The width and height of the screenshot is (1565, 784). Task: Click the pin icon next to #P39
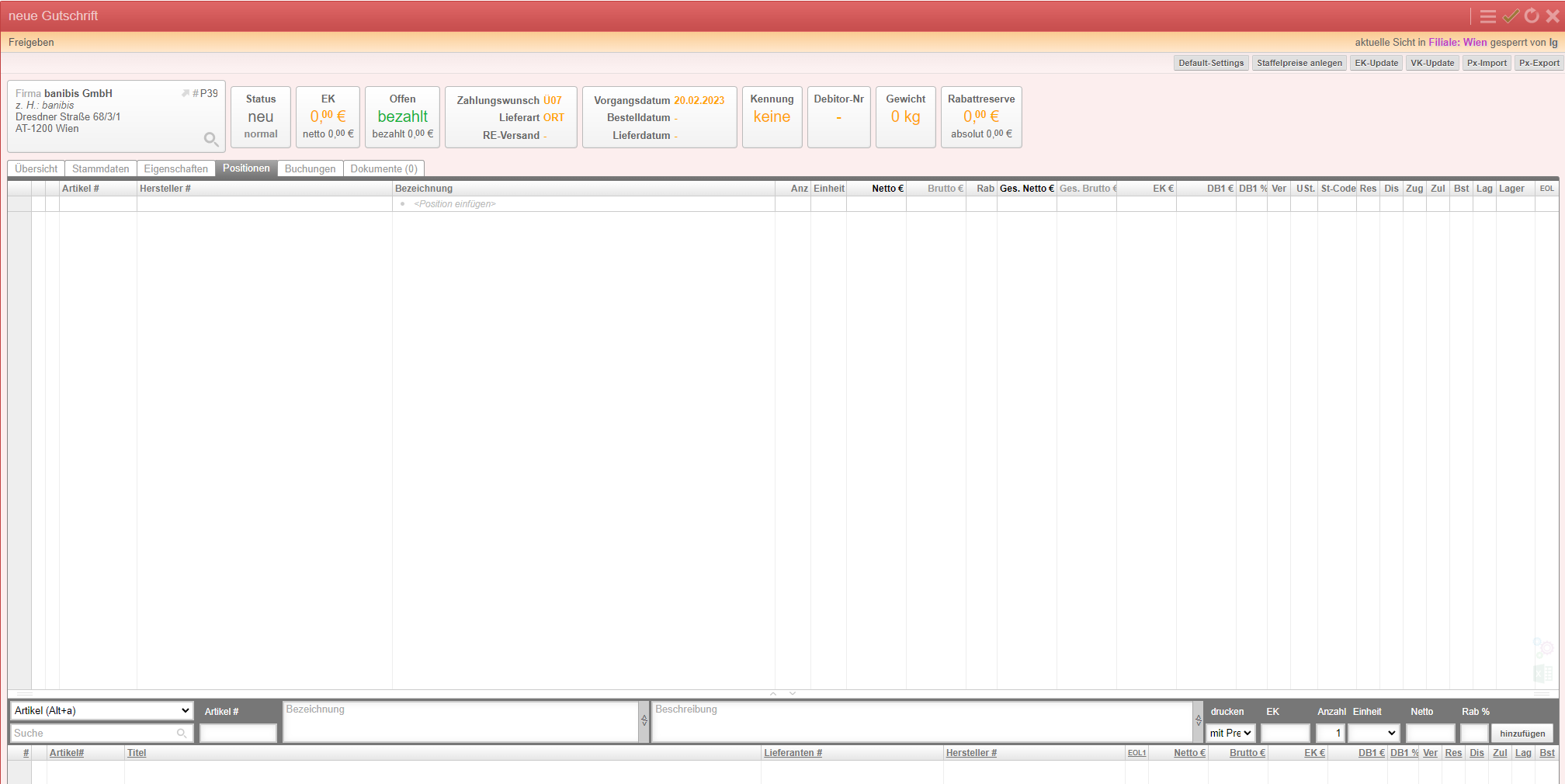[x=186, y=93]
